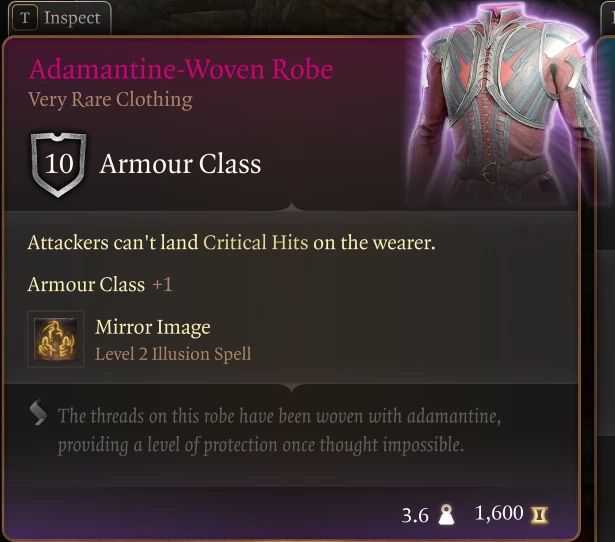
Task: Click the 3.6 weight value
Action: [415, 515]
